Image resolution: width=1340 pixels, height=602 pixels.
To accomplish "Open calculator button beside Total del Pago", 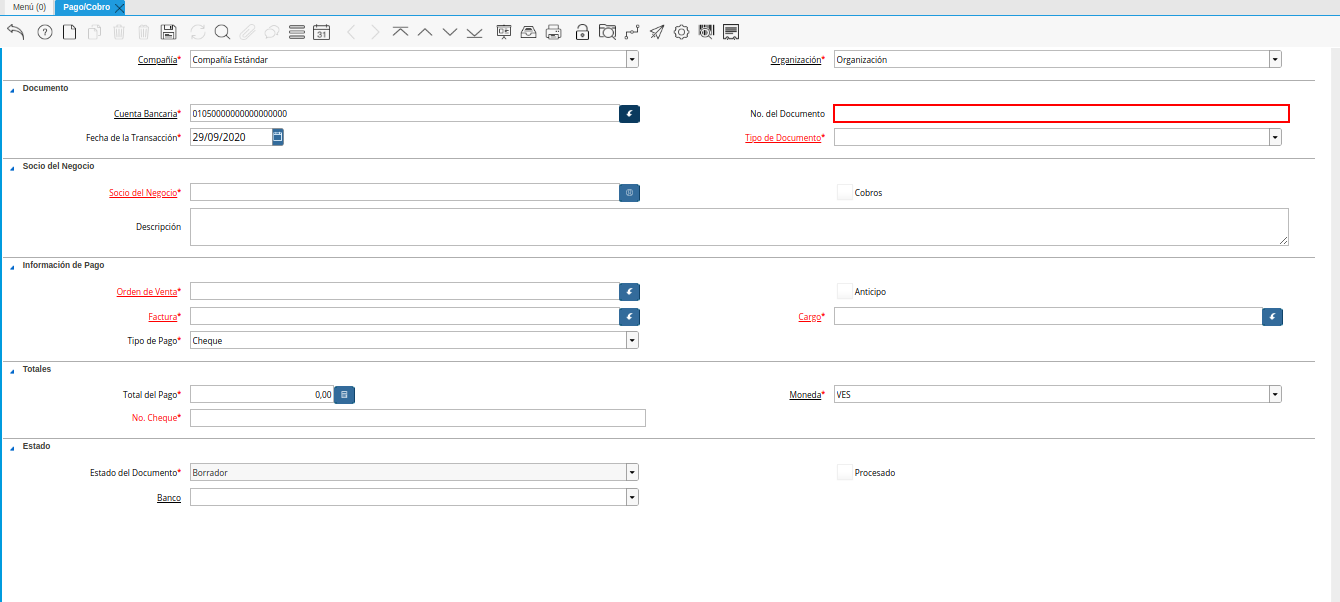I will pyautogui.click(x=344, y=395).
